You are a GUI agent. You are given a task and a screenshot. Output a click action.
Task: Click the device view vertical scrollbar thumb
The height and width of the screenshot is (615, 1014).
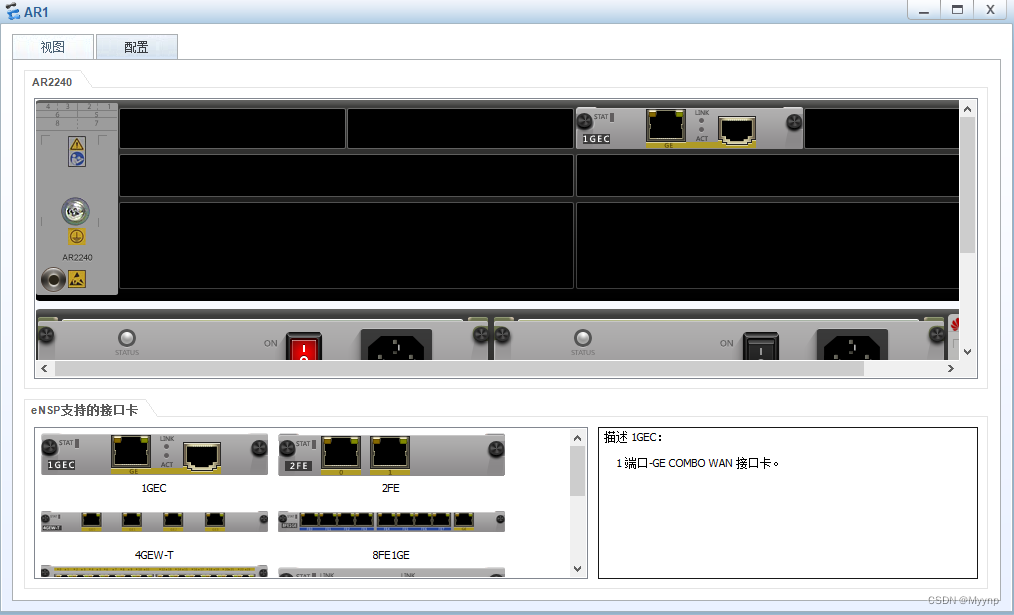click(x=967, y=185)
